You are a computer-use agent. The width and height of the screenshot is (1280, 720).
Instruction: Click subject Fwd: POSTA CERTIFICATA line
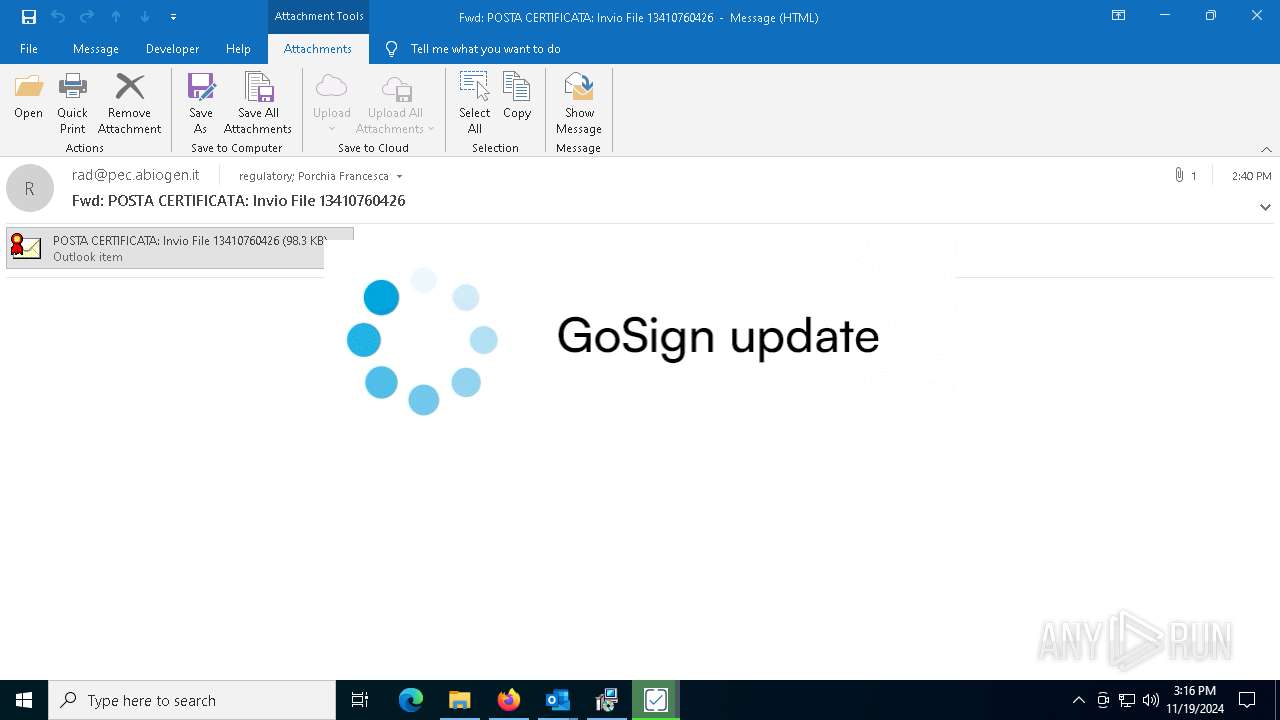pyautogui.click(x=239, y=200)
